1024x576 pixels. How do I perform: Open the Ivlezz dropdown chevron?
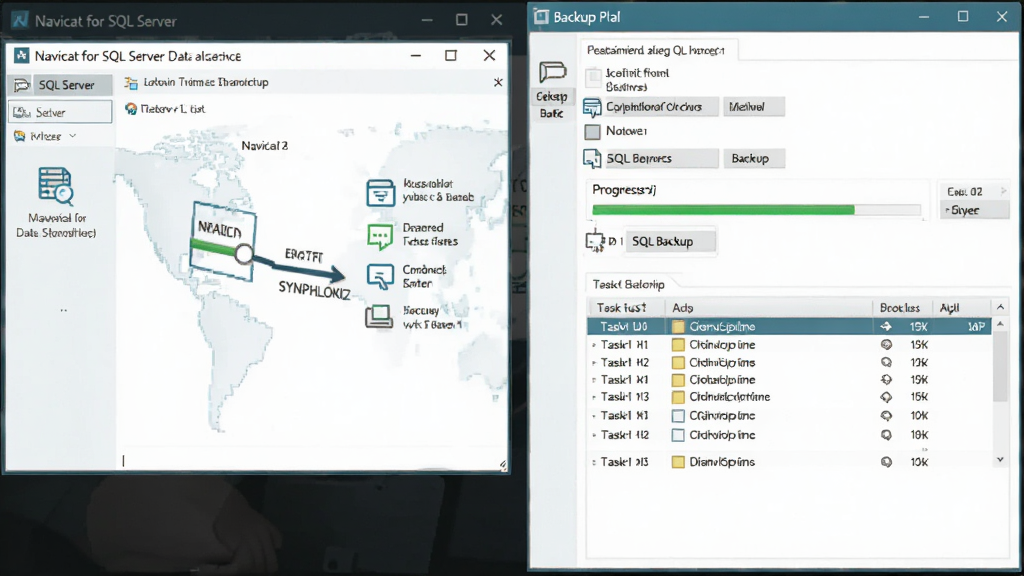[72, 136]
